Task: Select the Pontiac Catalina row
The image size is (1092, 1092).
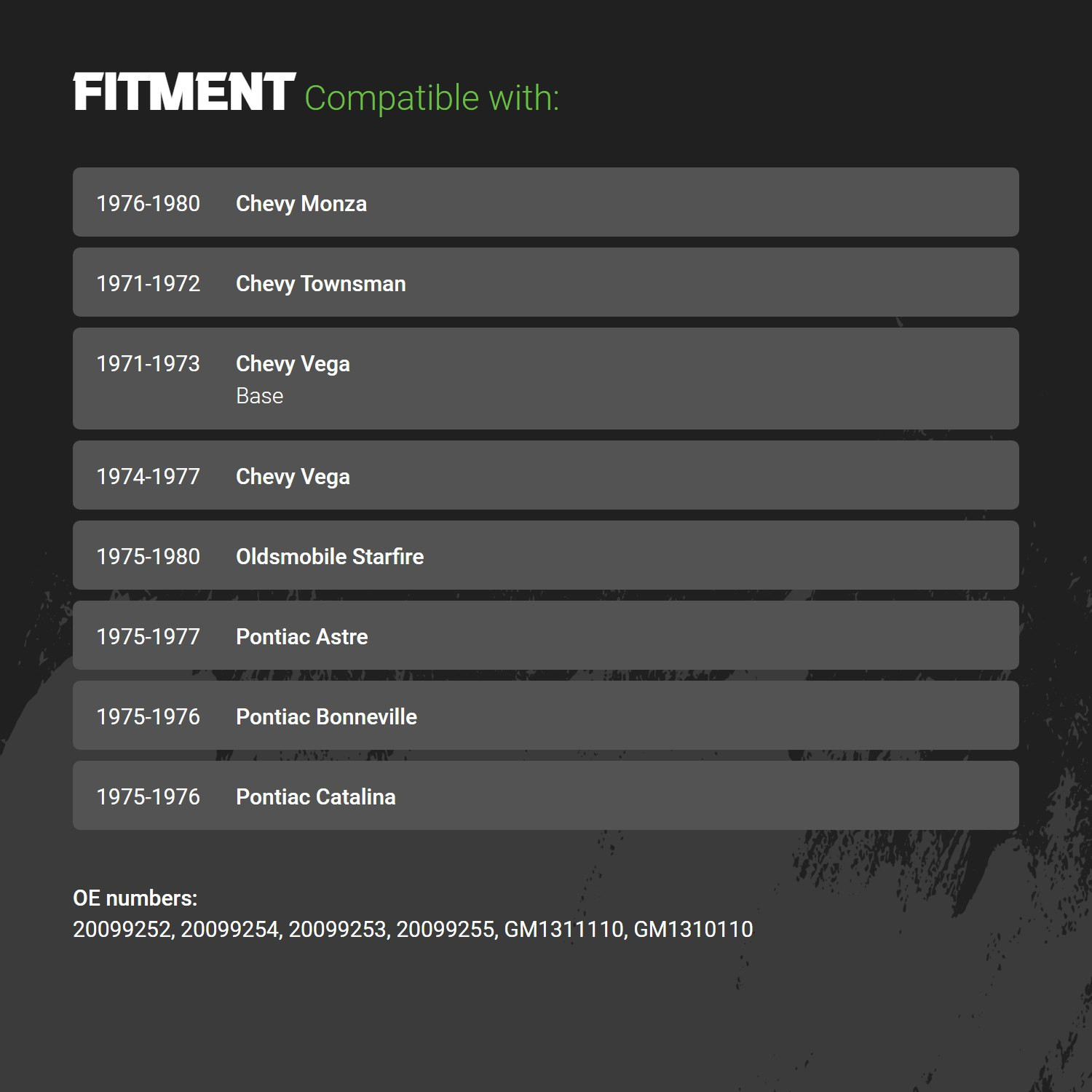Action: pos(546,796)
